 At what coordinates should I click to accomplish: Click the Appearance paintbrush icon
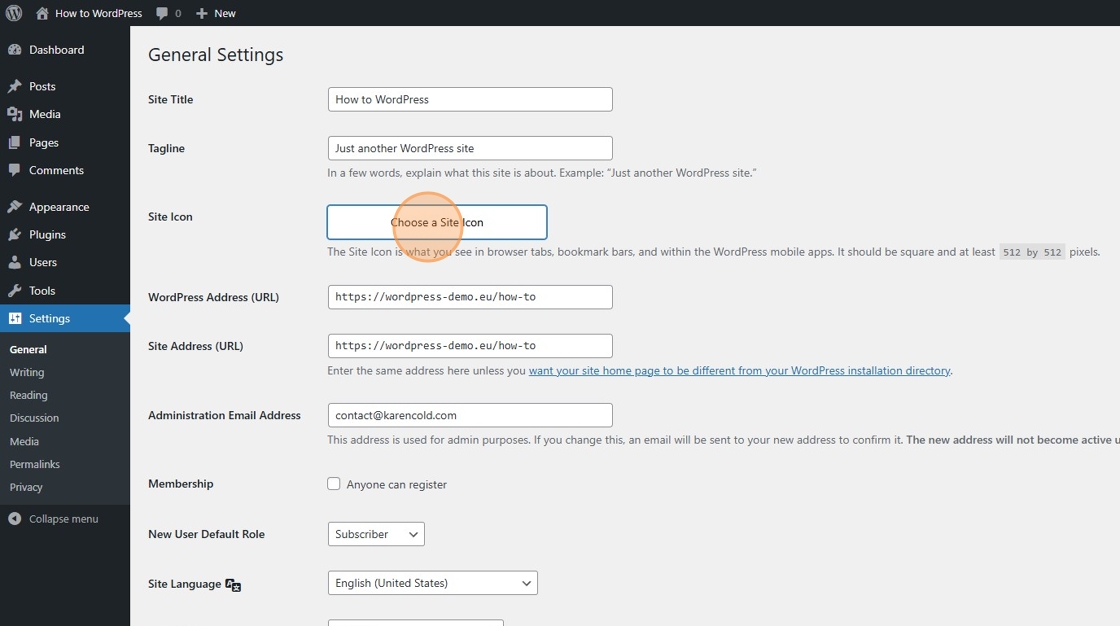click(14, 207)
